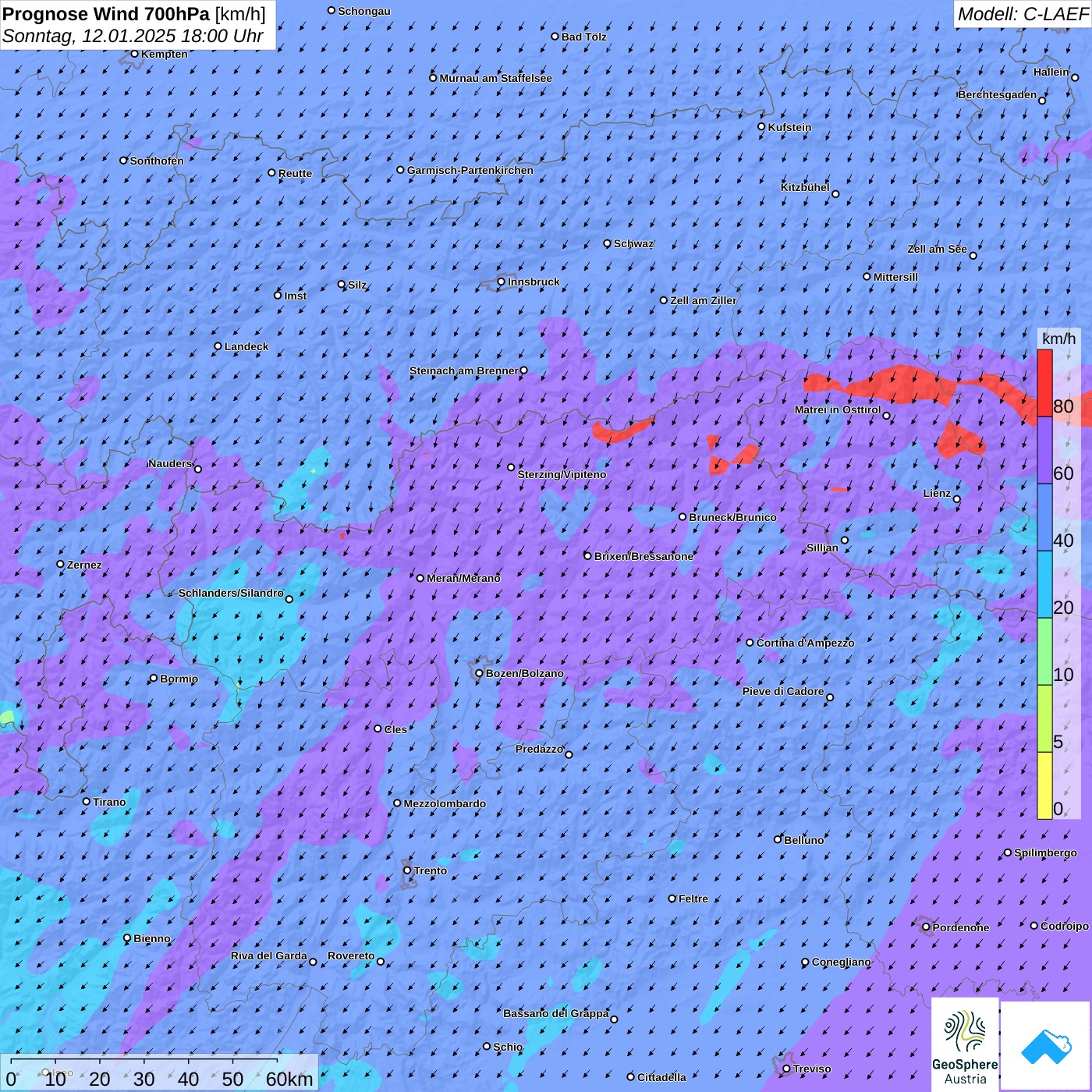Click the Tirano location dot
This screenshot has width=1092, height=1092.
(87, 801)
